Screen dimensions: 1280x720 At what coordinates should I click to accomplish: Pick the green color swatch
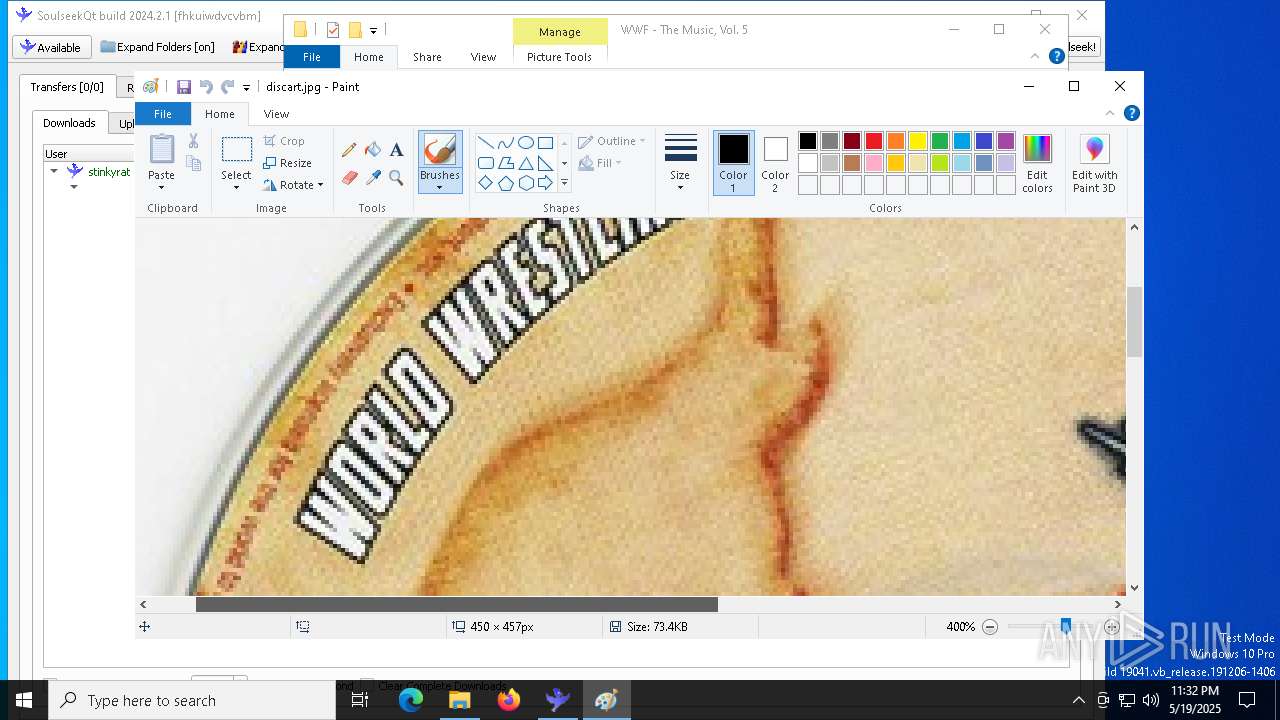pyautogui.click(x=940, y=141)
